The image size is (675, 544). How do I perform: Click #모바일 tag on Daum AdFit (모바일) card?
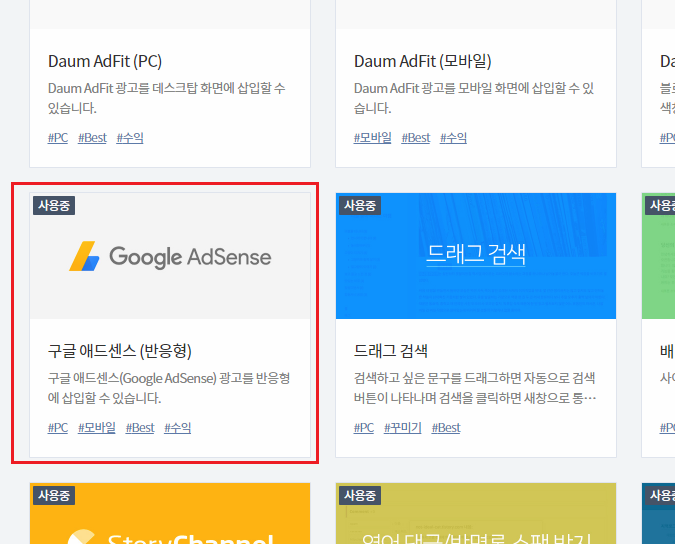[x=372, y=138]
